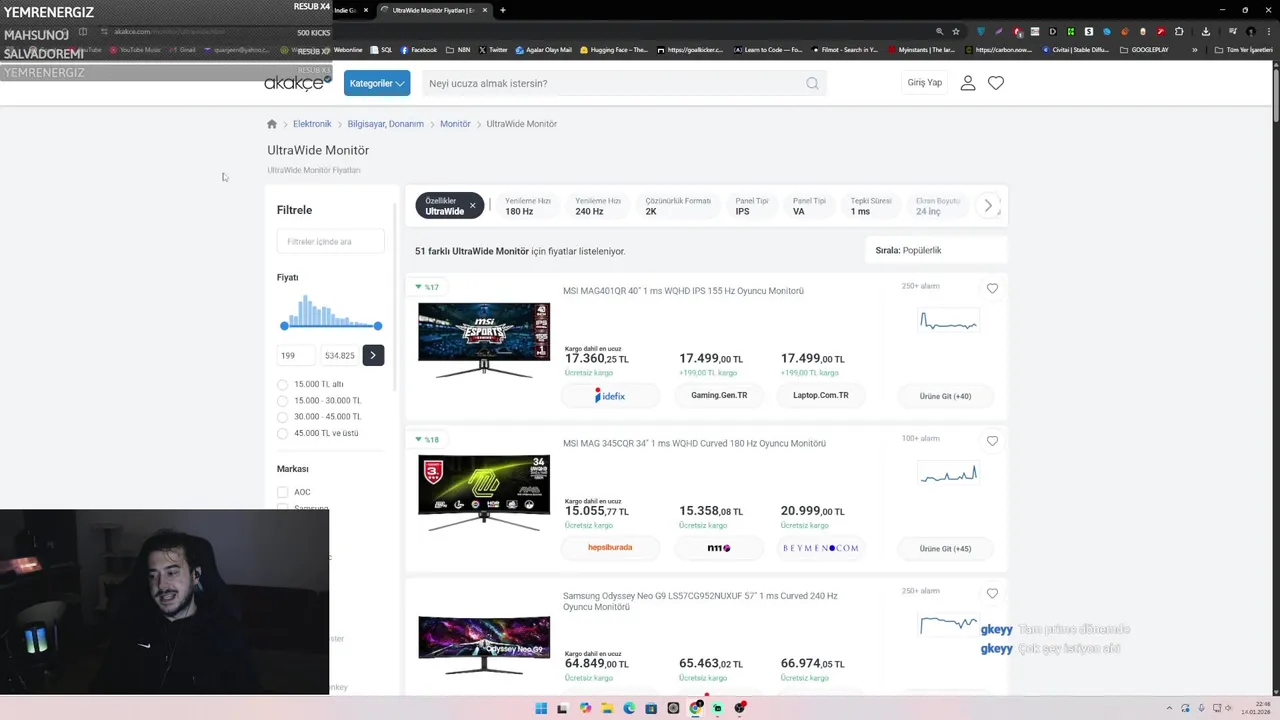Open Twitter bookmark
This screenshot has width=1280, height=720.
tap(493, 50)
